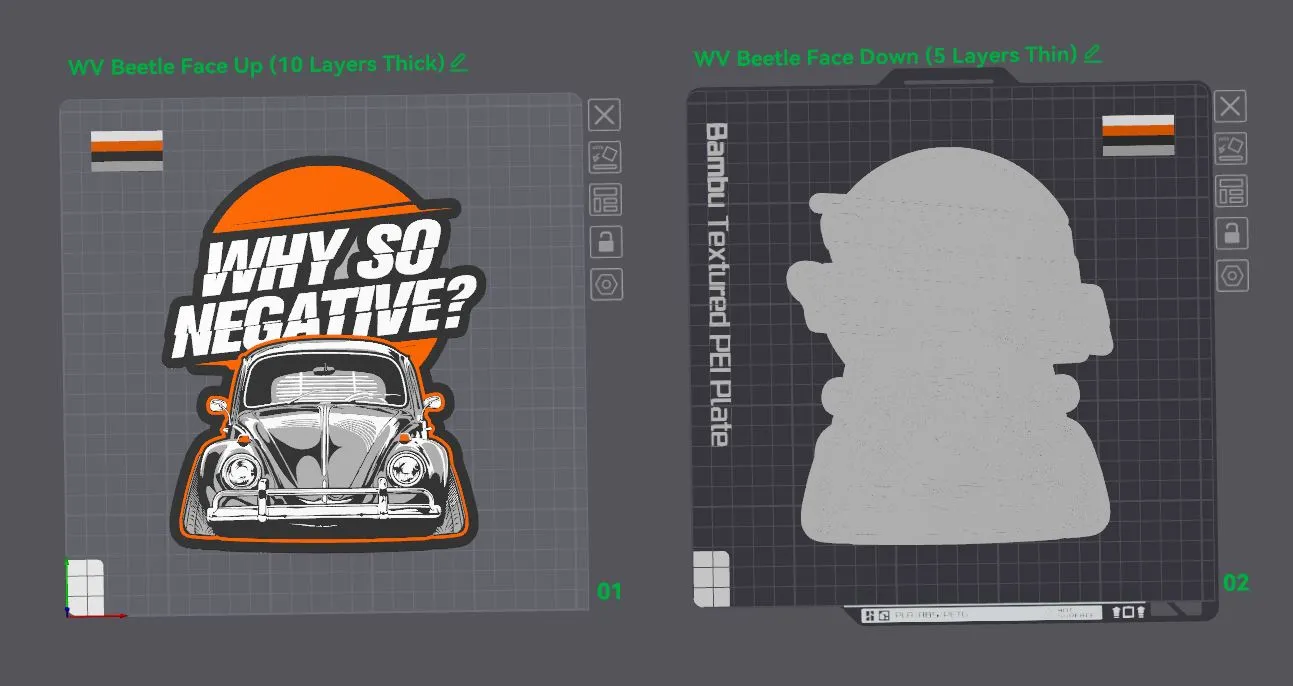Image resolution: width=1293 pixels, height=686 pixels.
Task: Auto-orient objects on plate 02
Action: pyautogui.click(x=1230, y=148)
